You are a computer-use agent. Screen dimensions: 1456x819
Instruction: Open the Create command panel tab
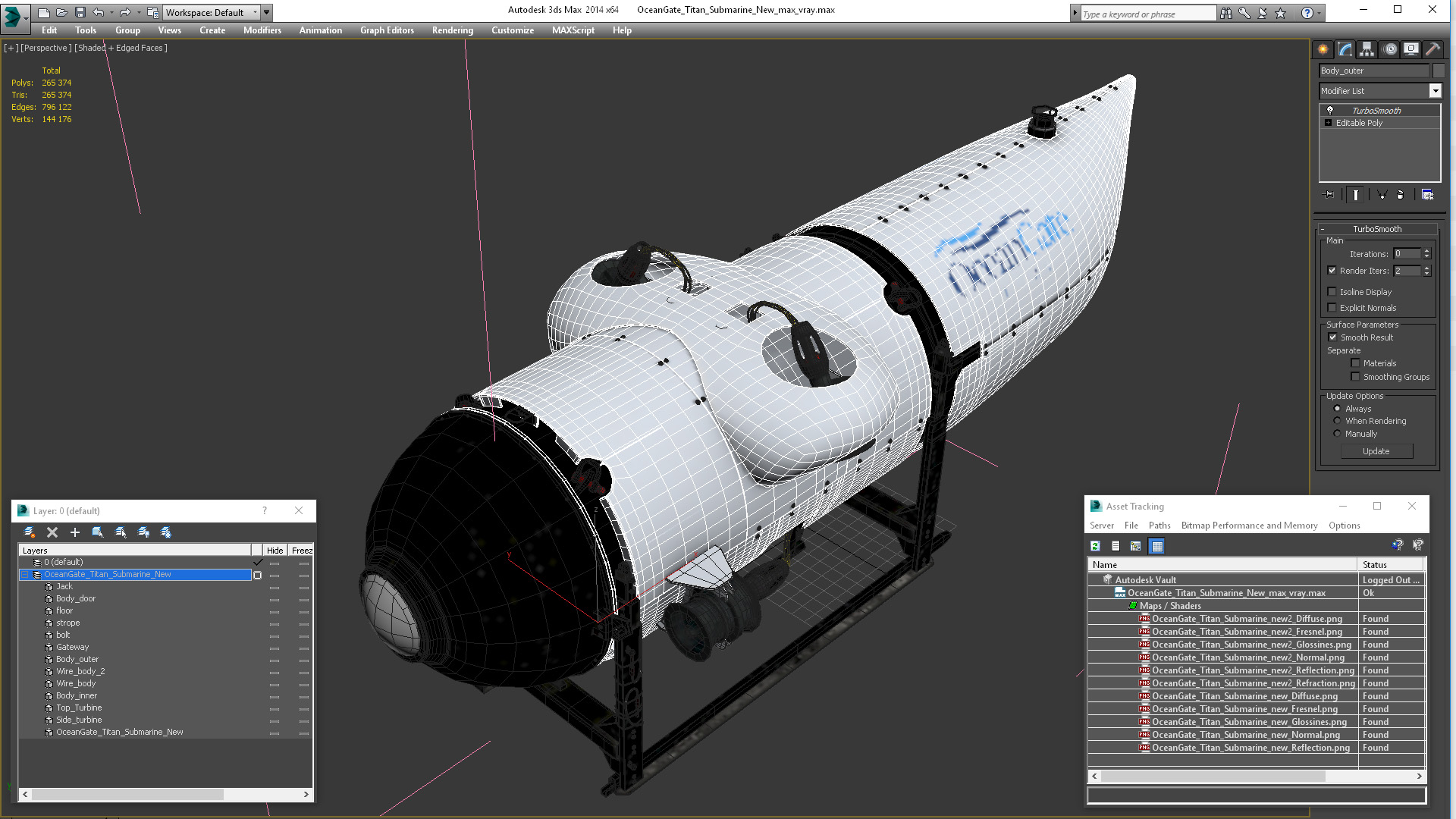[x=1323, y=49]
